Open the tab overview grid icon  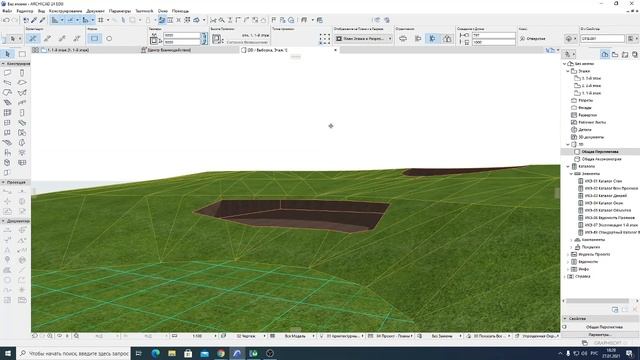pos(36,50)
